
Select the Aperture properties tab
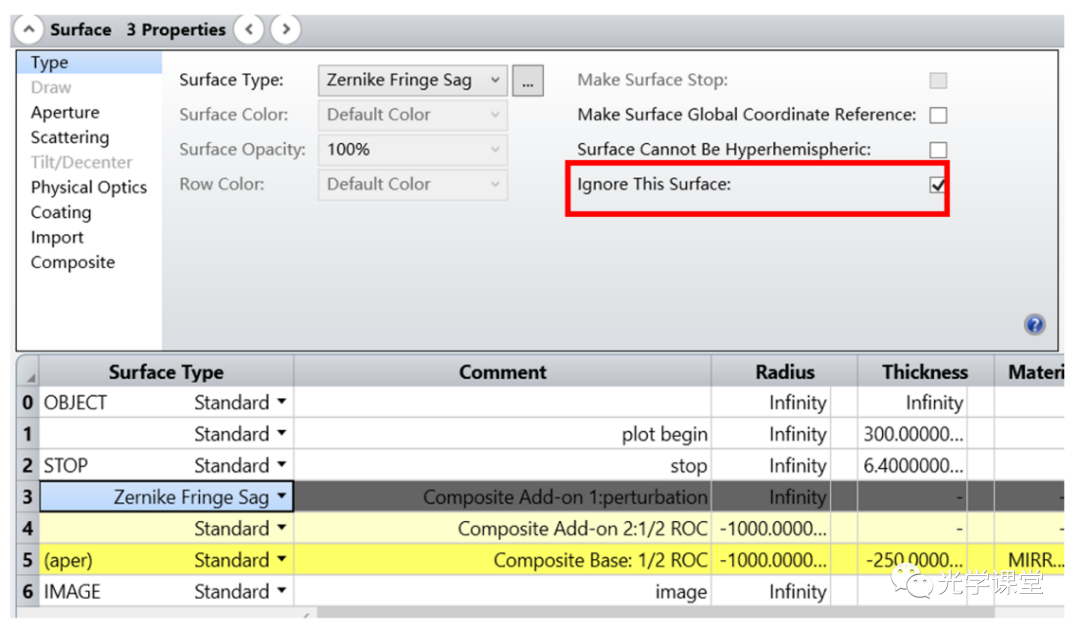tap(65, 112)
